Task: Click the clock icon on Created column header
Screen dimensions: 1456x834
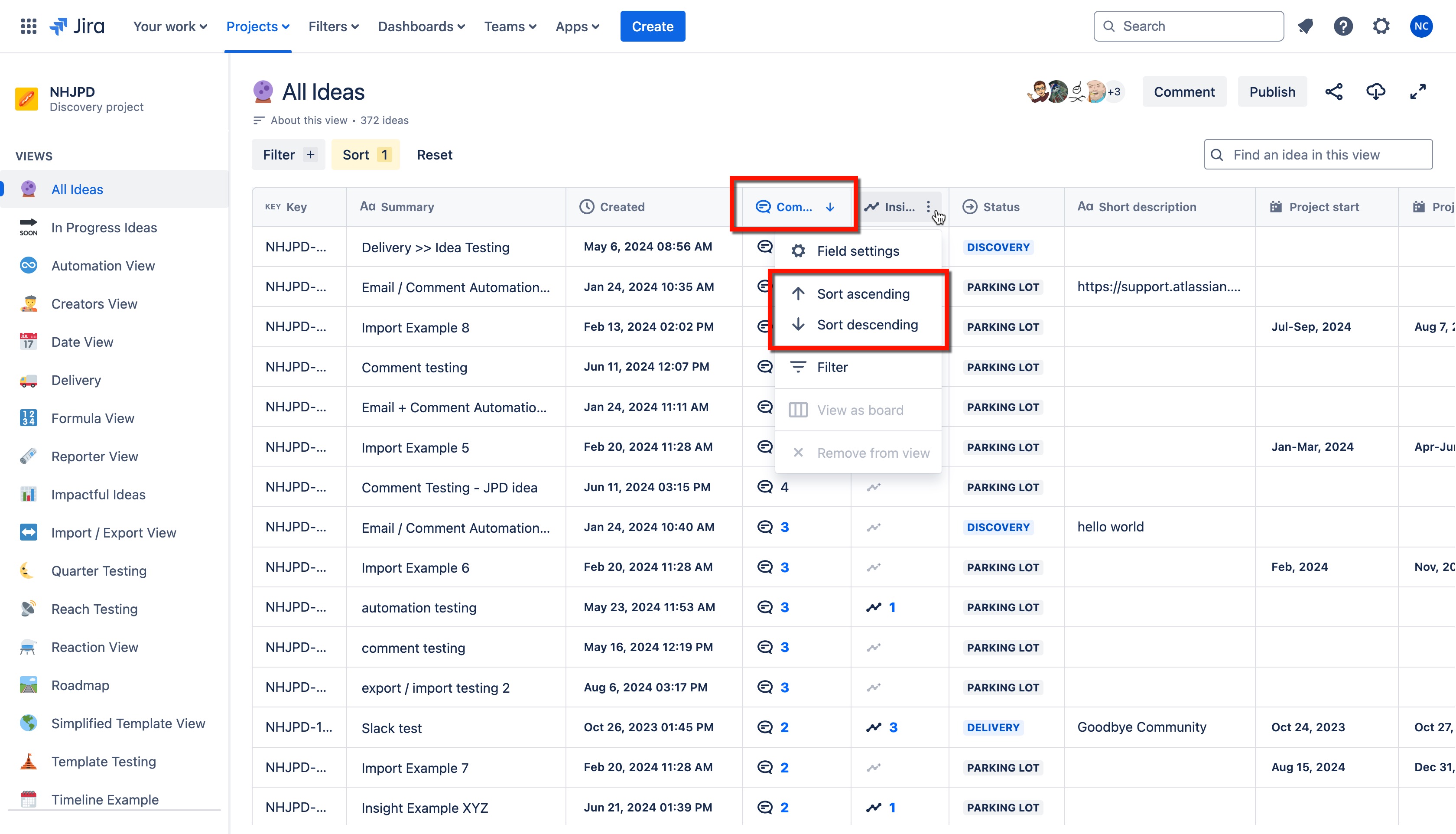Action: tap(586, 207)
